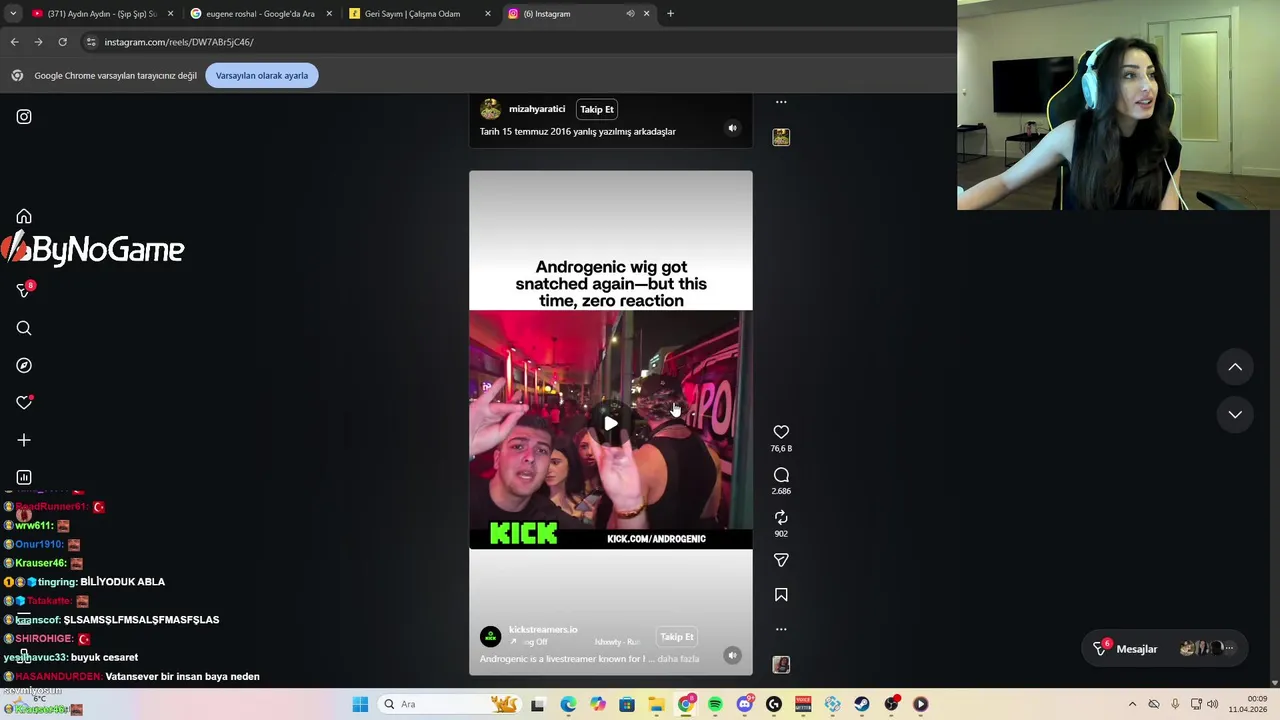Open the mizahyaratici profile name
Screen dimensions: 1280x720
[x=537, y=109]
